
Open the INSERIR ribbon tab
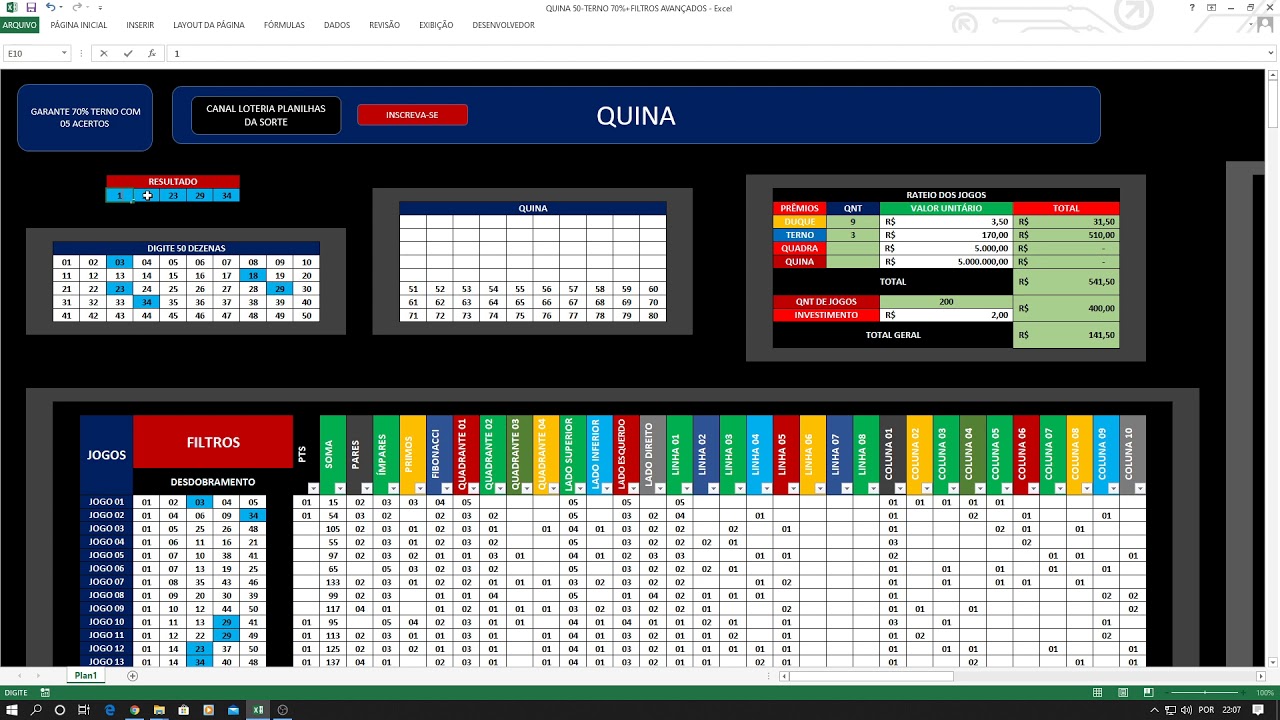tap(140, 25)
